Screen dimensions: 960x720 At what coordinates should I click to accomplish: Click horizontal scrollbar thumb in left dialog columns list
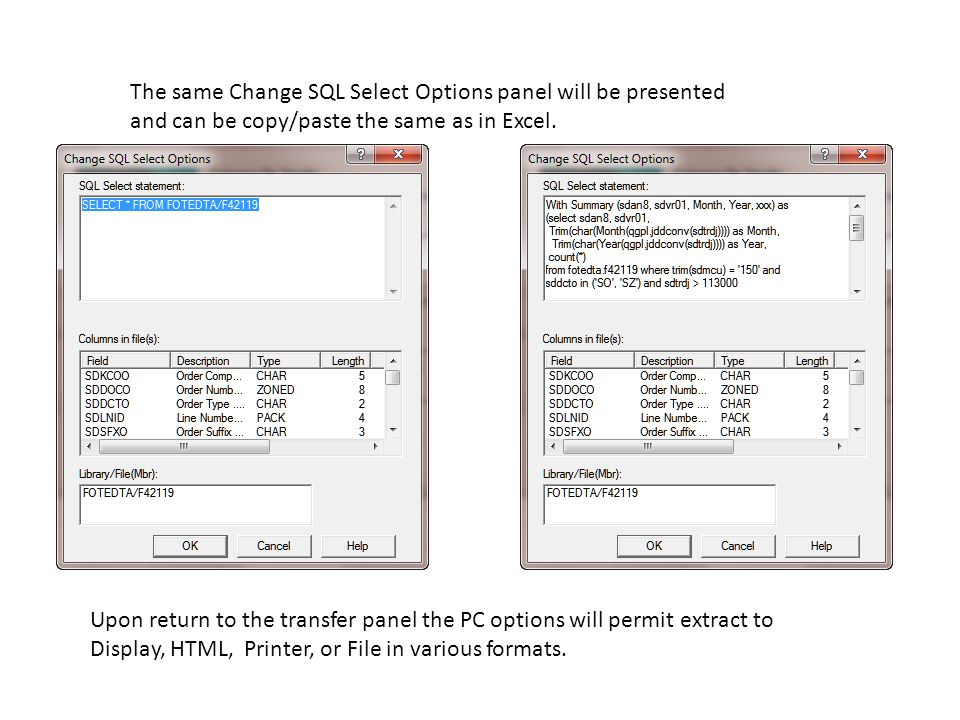tap(184, 446)
